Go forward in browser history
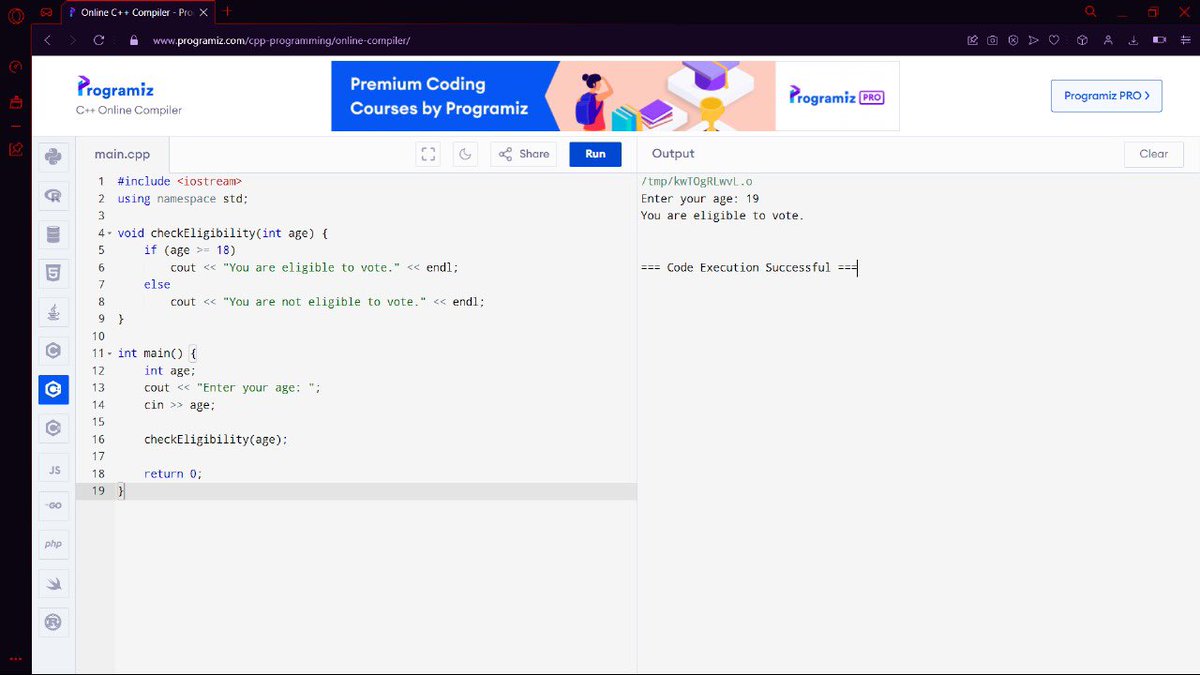Viewport: 1200px width, 675px height. [73, 40]
